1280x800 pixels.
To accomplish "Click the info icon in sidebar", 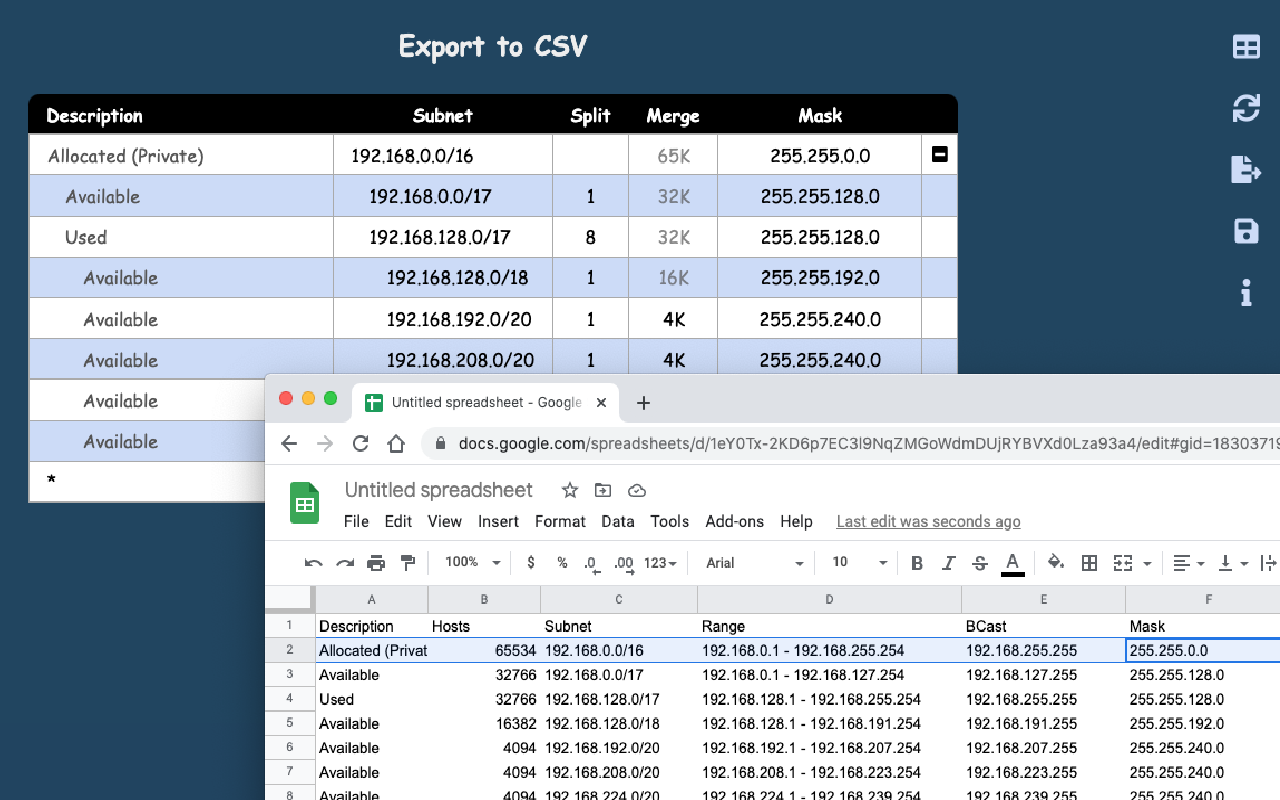I will pyautogui.click(x=1246, y=293).
